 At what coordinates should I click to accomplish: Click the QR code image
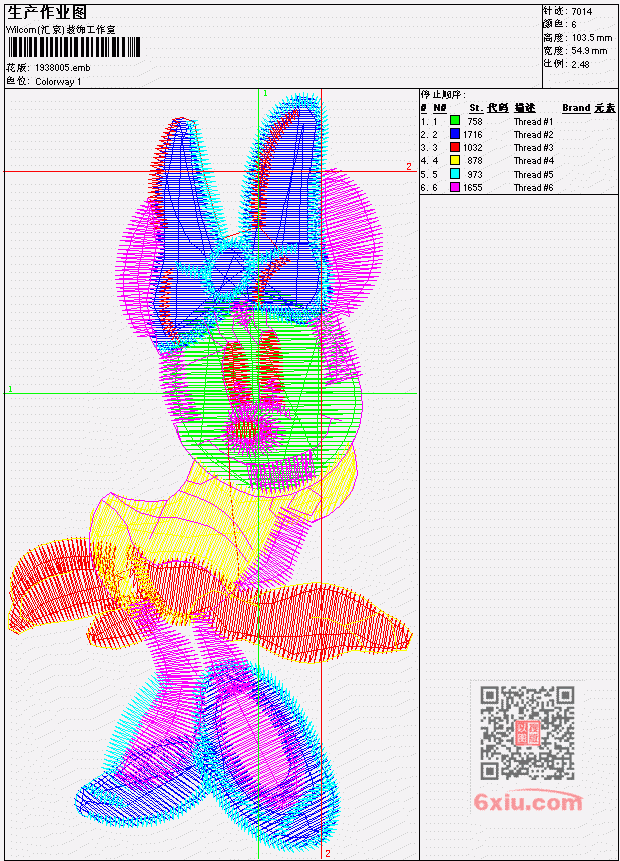coord(527,733)
